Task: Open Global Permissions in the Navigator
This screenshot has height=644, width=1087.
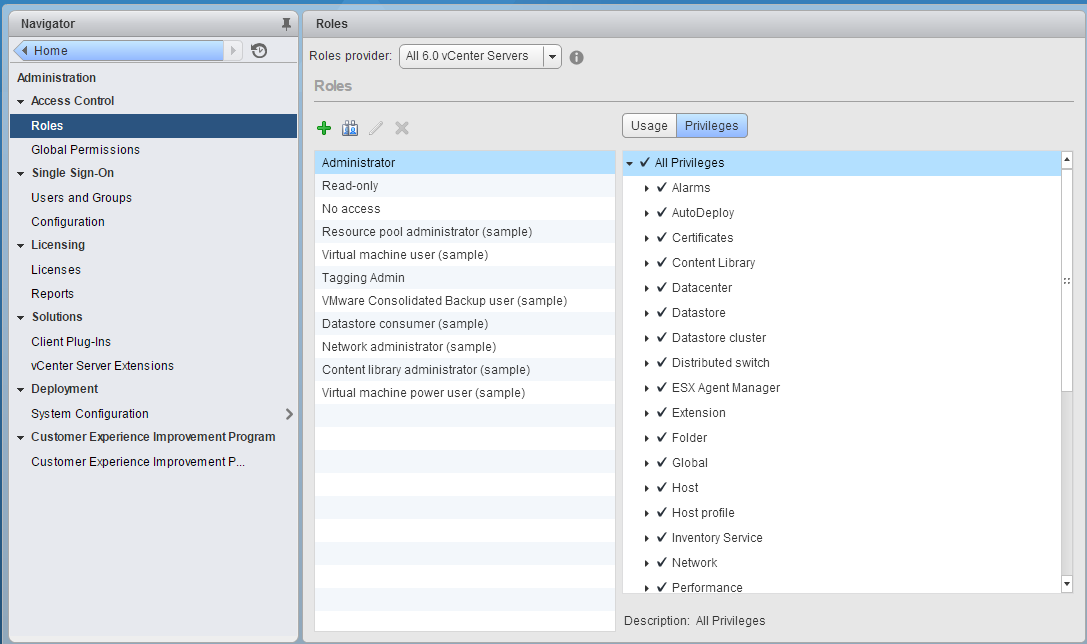Action: pos(85,150)
